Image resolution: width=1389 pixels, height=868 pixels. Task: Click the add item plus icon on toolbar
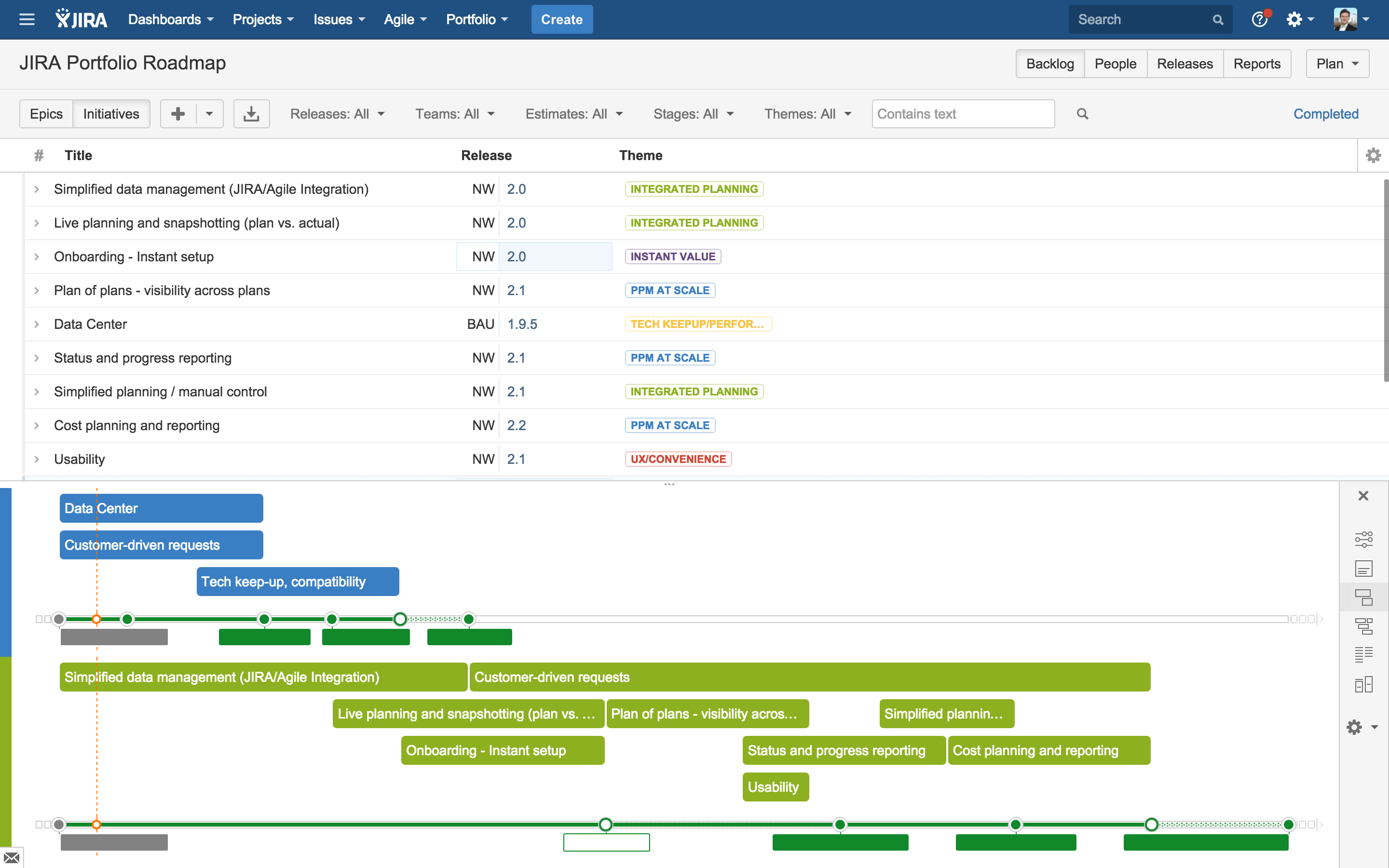pyautogui.click(x=178, y=113)
